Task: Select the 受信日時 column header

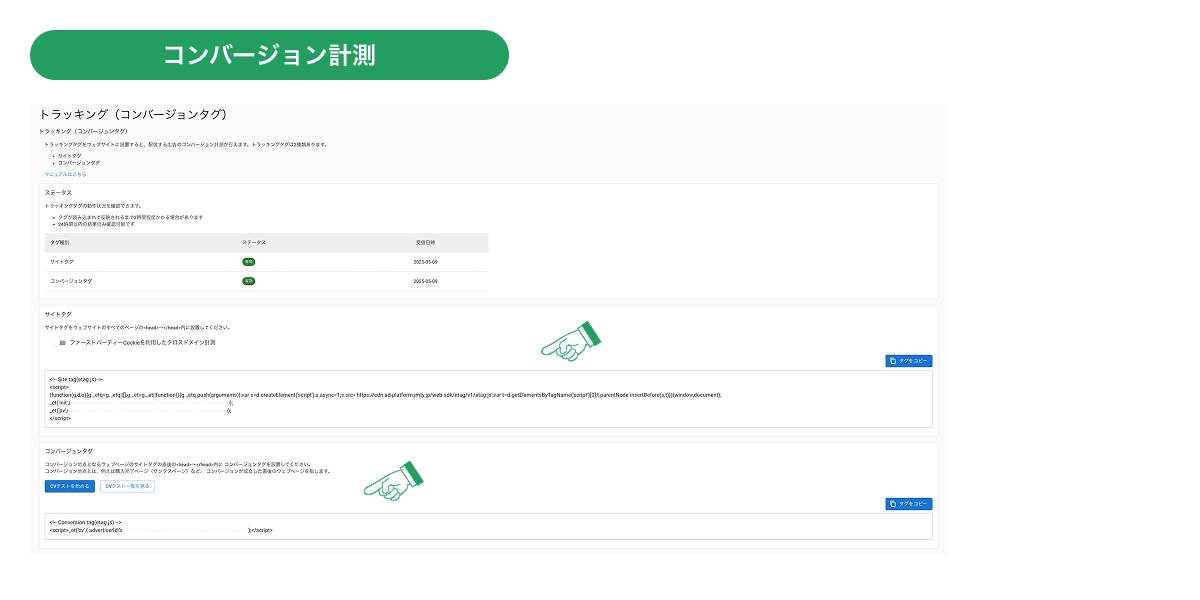Action: pyautogui.click(x=425, y=243)
